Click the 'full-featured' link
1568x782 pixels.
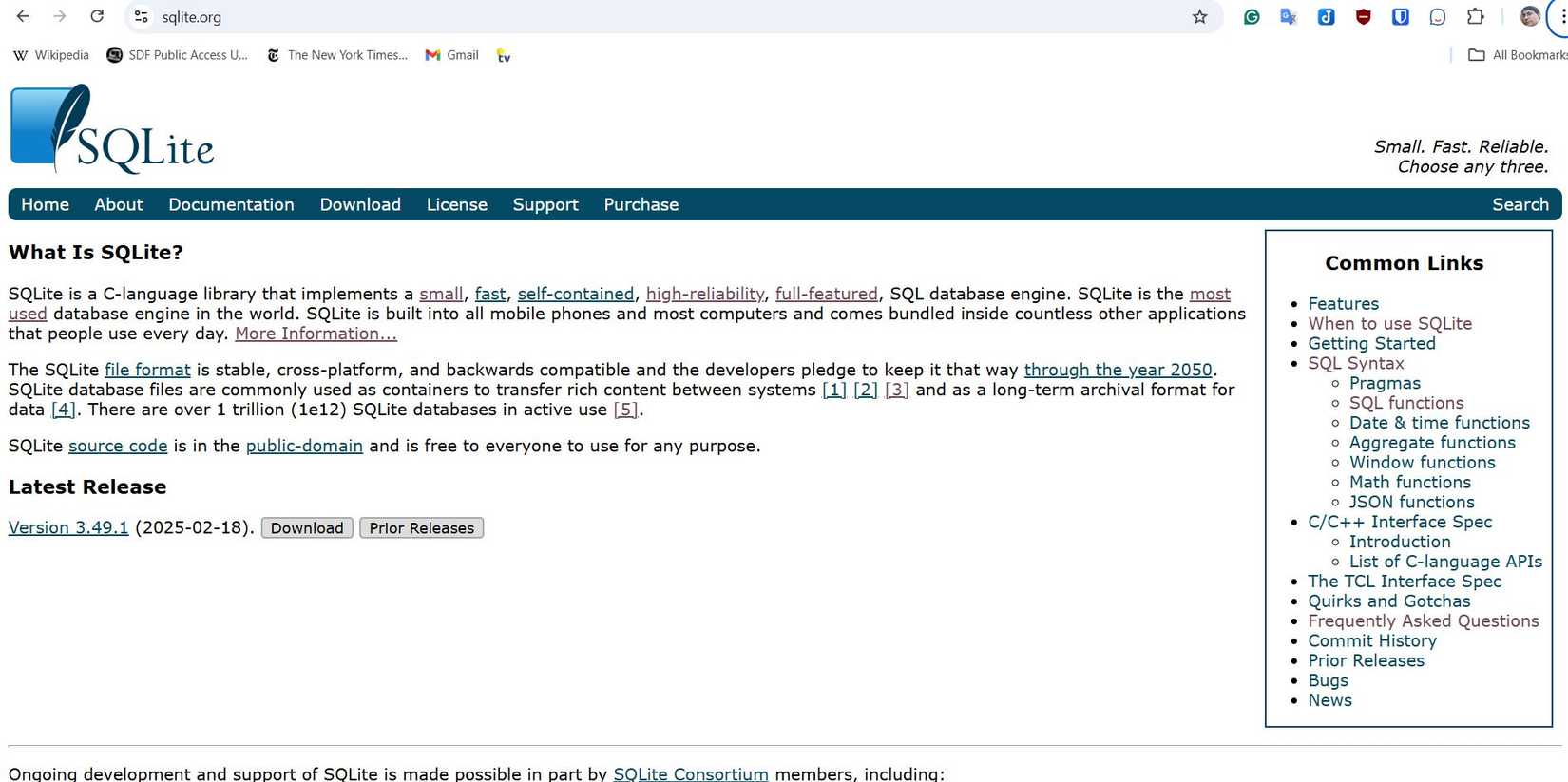click(827, 294)
